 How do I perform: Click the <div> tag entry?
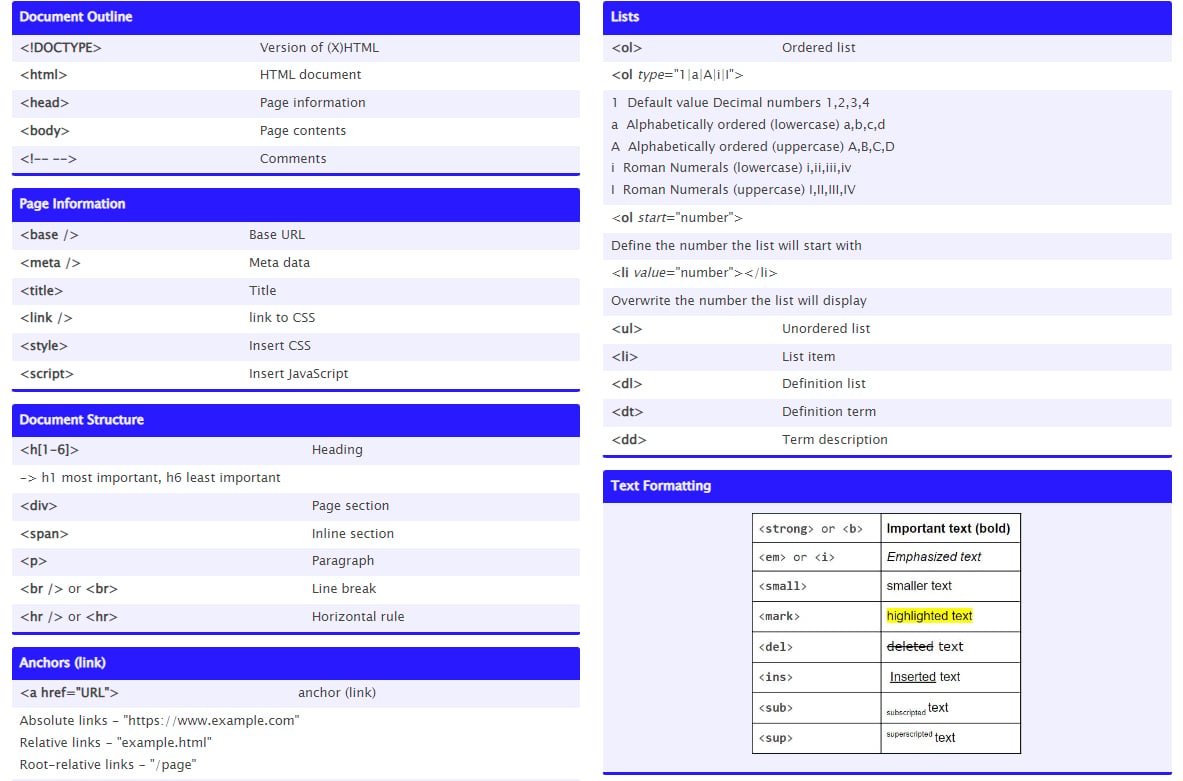point(38,506)
